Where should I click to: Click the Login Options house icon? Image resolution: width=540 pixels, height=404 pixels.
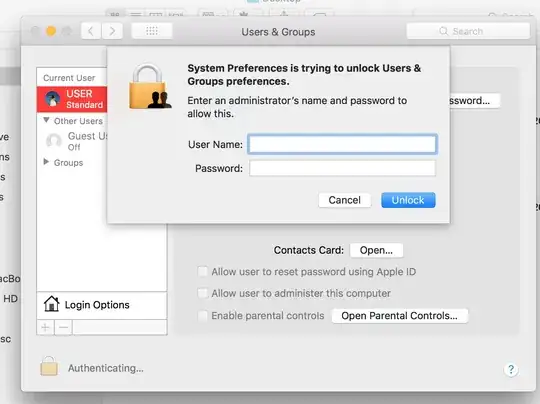point(52,304)
